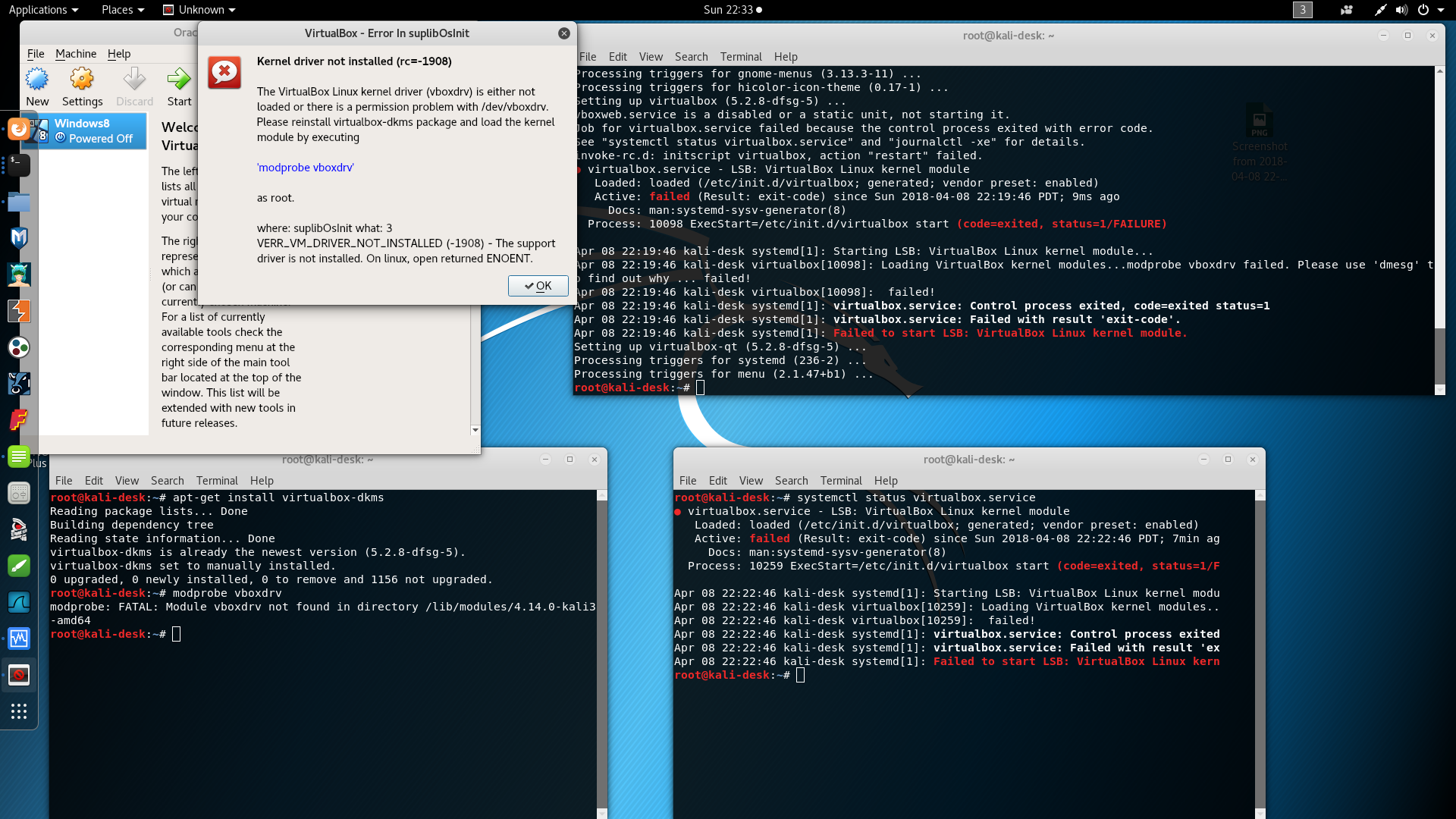Launch BeEF from the dock

(x=19, y=384)
